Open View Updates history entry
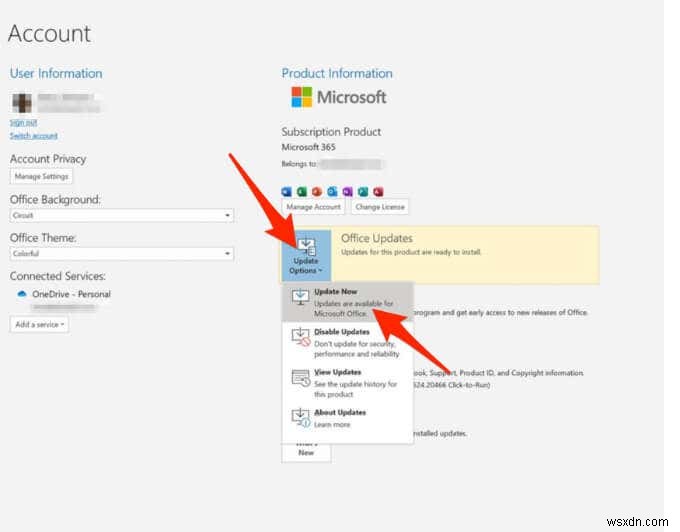This screenshot has height=532, width=680. tap(347, 383)
